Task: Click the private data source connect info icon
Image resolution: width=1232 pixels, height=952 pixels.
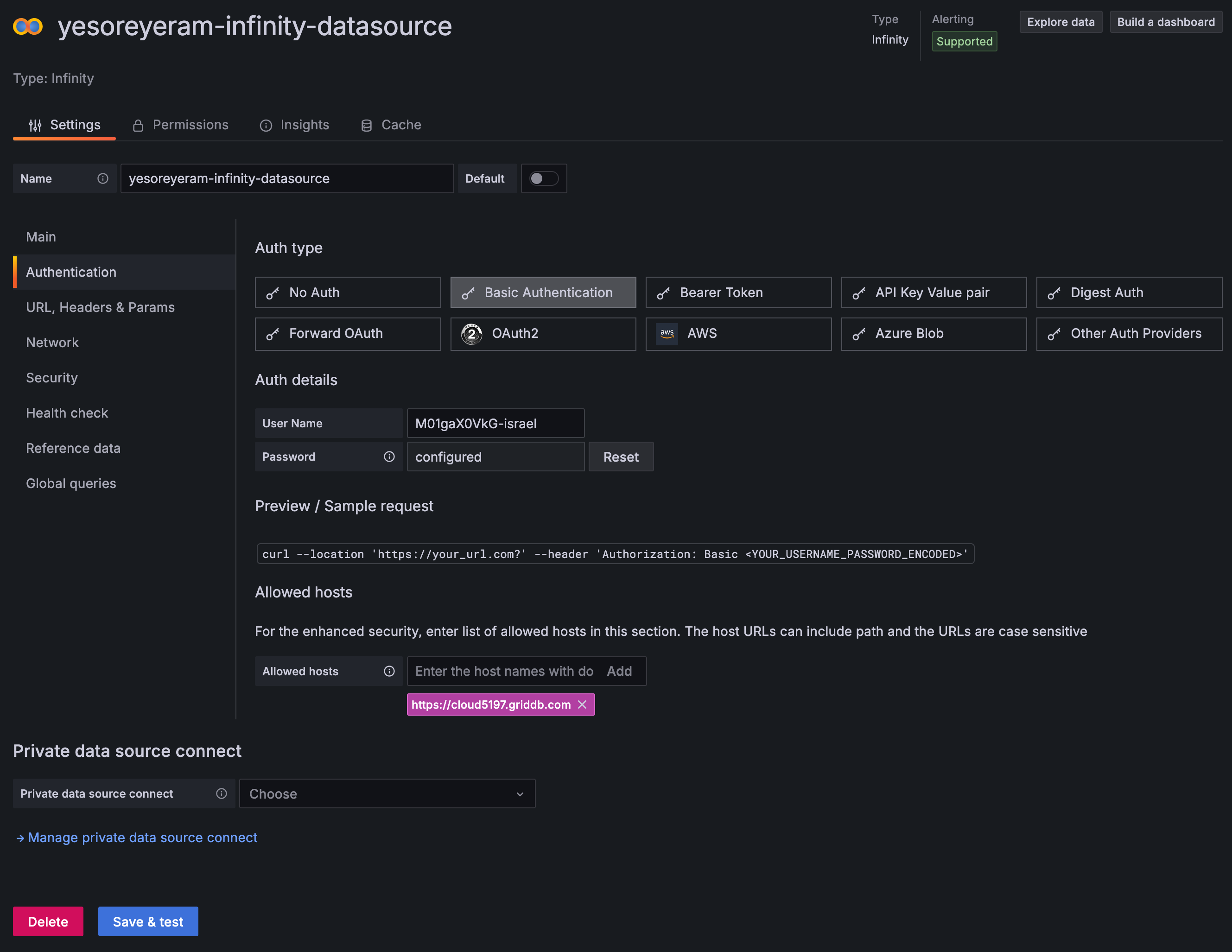Action: coord(221,793)
